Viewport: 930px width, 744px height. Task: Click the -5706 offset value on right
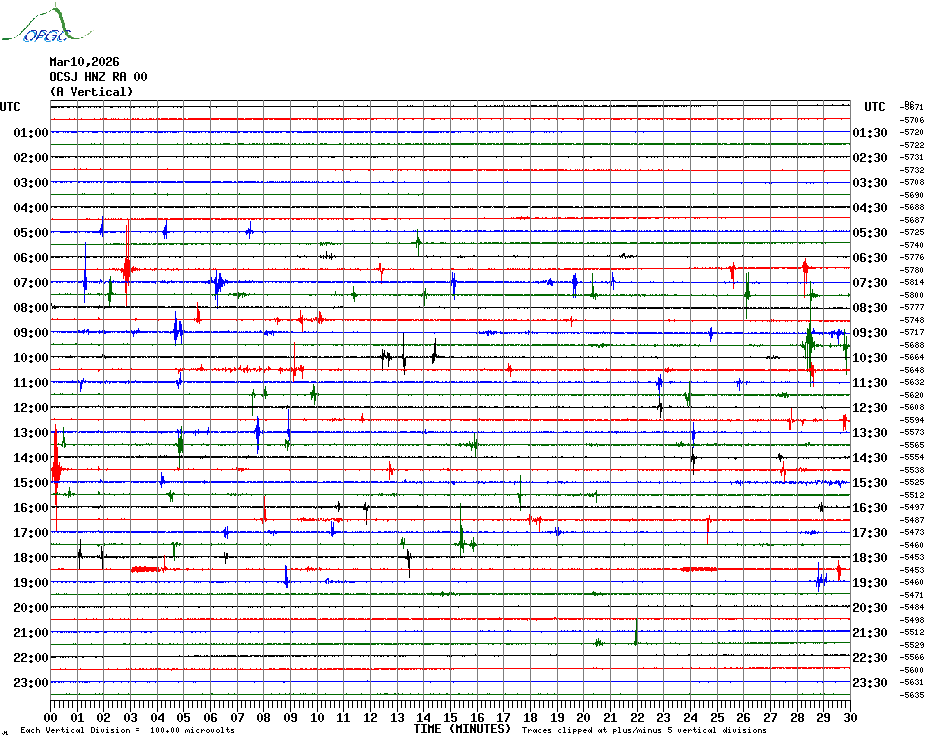point(912,120)
